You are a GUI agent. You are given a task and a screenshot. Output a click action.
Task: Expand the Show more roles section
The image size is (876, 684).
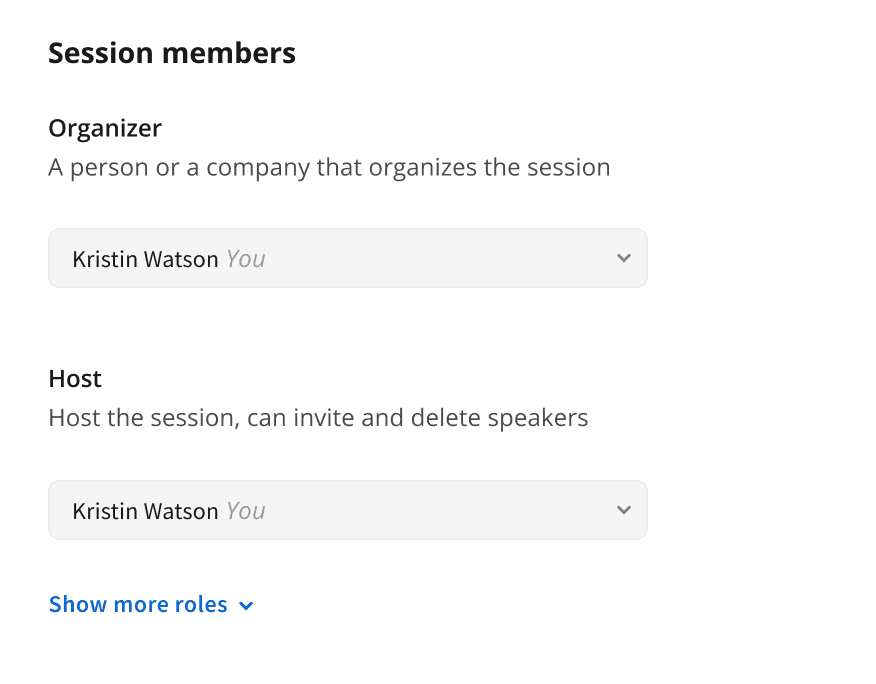coord(151,605)
